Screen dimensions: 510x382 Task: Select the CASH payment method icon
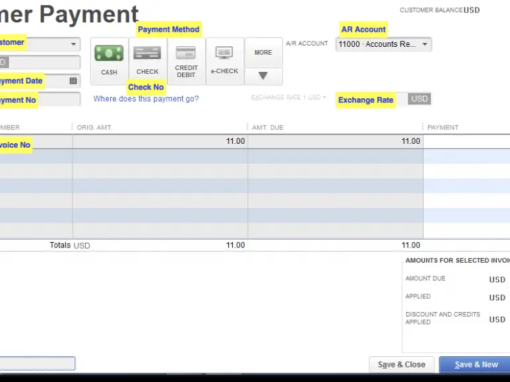click(x=109, y=61)
